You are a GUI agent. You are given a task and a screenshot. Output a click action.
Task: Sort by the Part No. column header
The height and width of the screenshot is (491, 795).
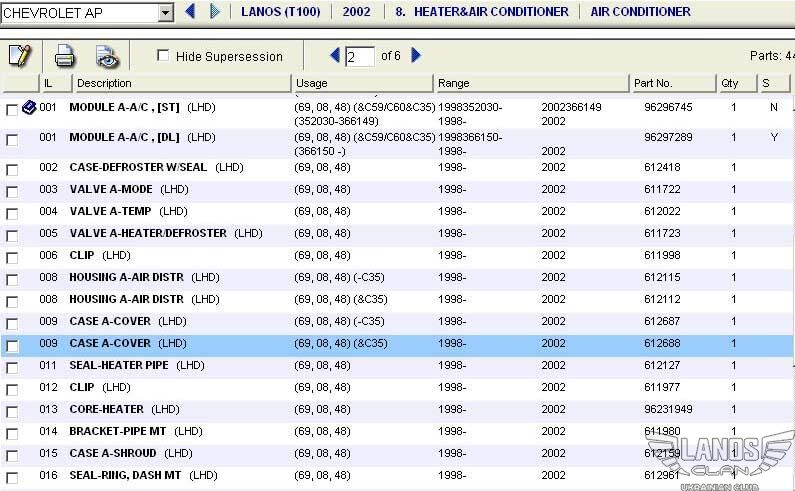pyautogui.click(x=653, y=83)
